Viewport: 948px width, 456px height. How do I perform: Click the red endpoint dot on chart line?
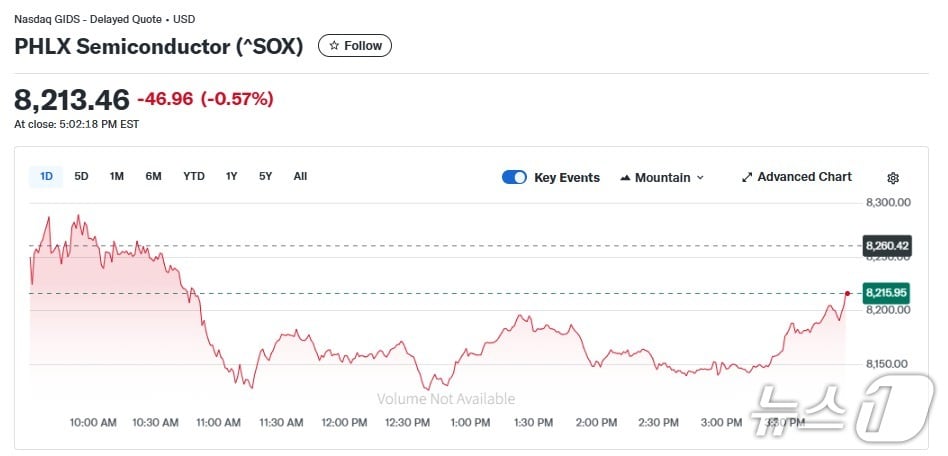pos(847,293)
